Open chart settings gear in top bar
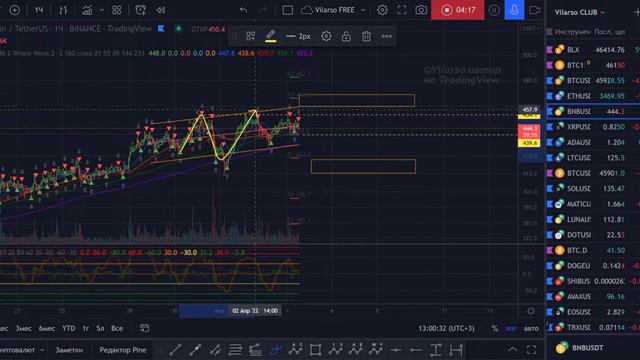This screenshot has width=640, height=360. pos(382,10)
